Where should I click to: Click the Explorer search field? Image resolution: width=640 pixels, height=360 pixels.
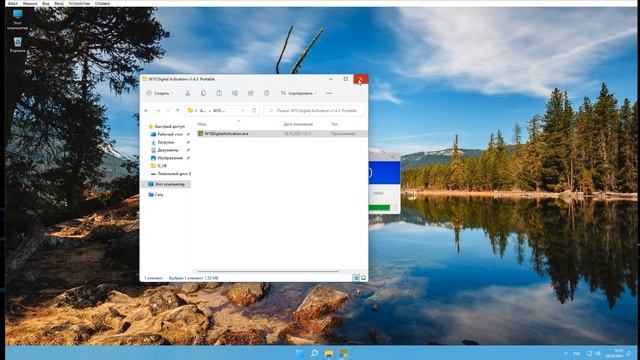pos(314,111)
